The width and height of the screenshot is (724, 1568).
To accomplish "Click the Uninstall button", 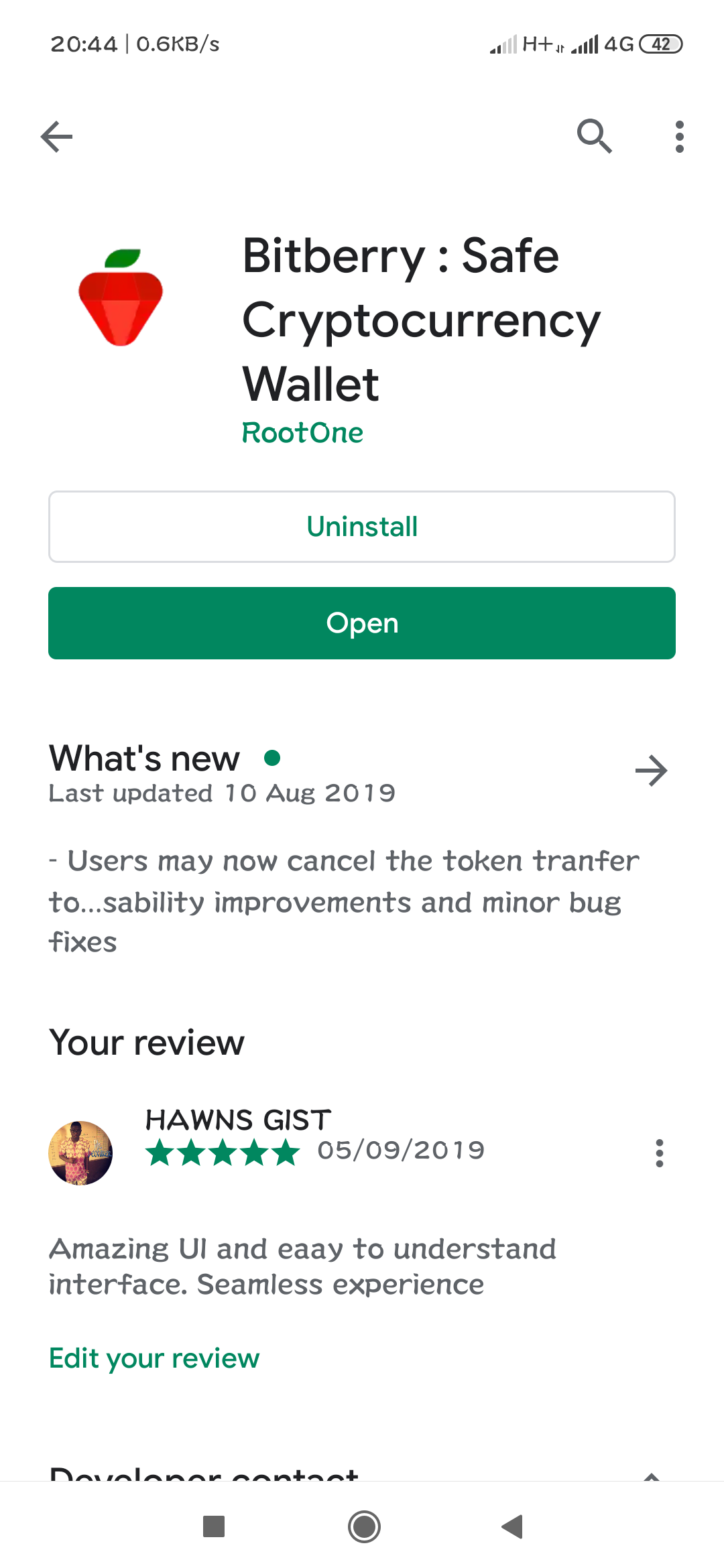I will click(x=362, y=527).
